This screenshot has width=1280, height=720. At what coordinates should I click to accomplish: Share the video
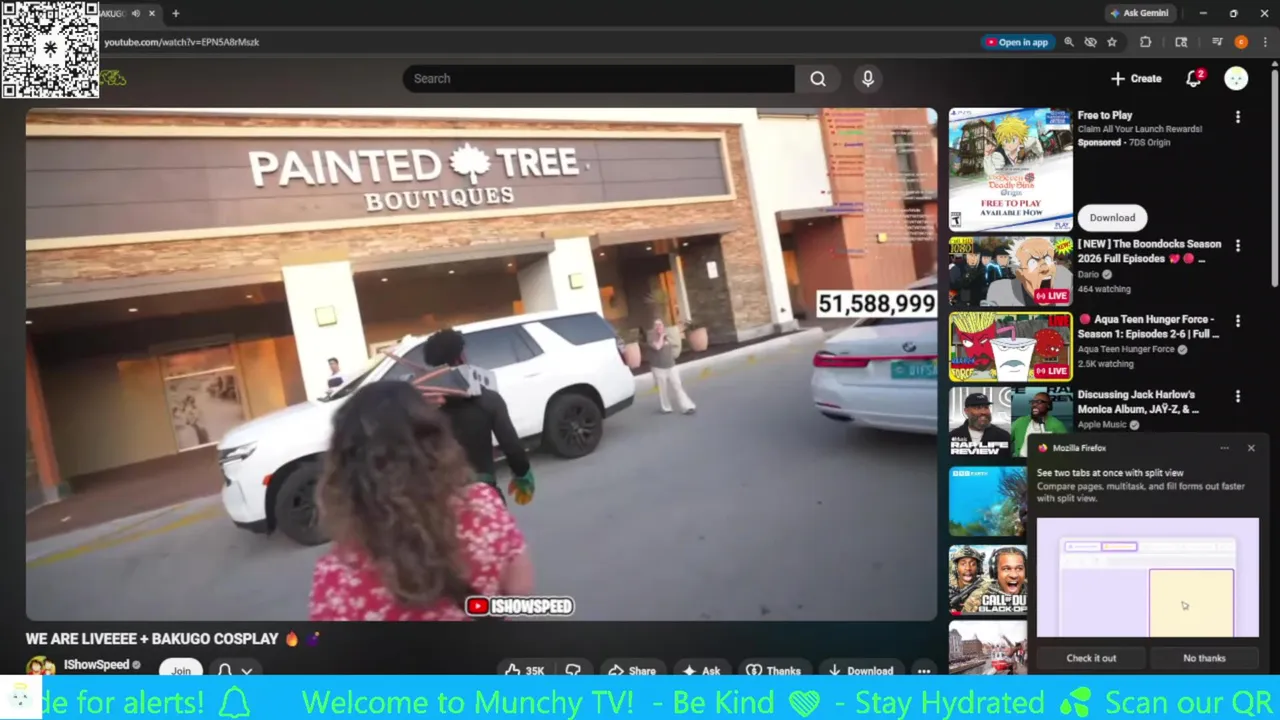point(631,670)
